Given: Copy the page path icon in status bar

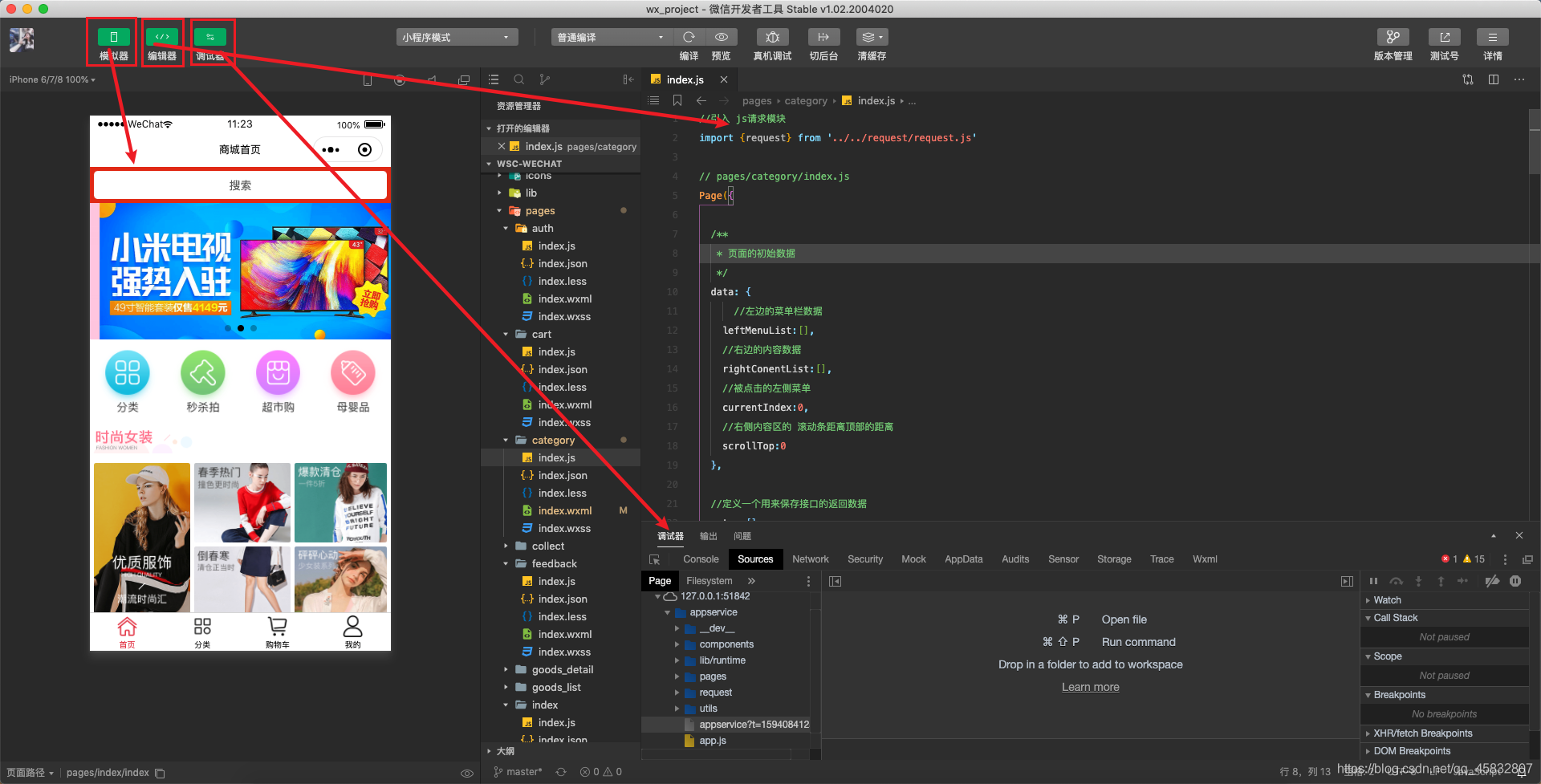Looking at the screenshot, I should coord(160,773).
